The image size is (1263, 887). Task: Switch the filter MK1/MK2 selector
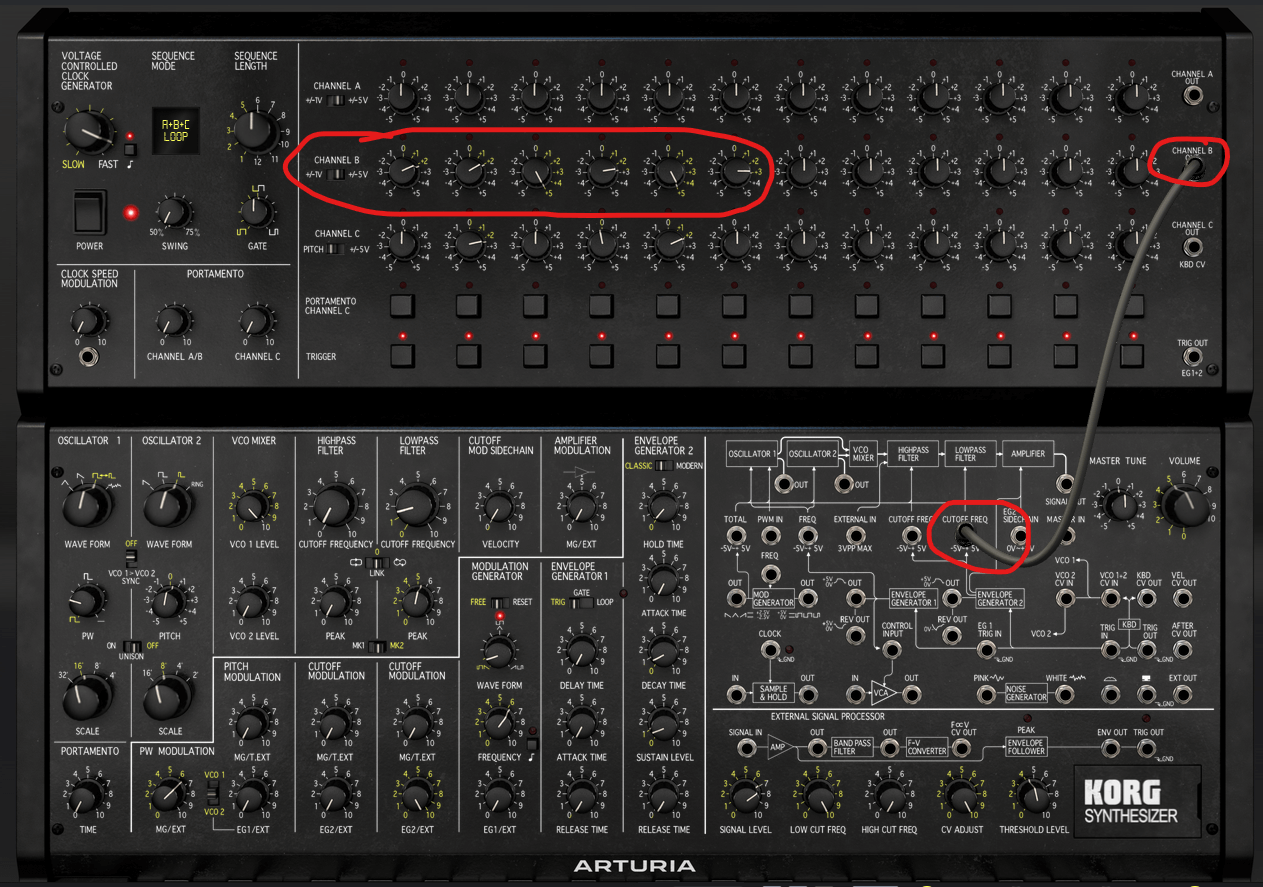click(x=377, y=646)
